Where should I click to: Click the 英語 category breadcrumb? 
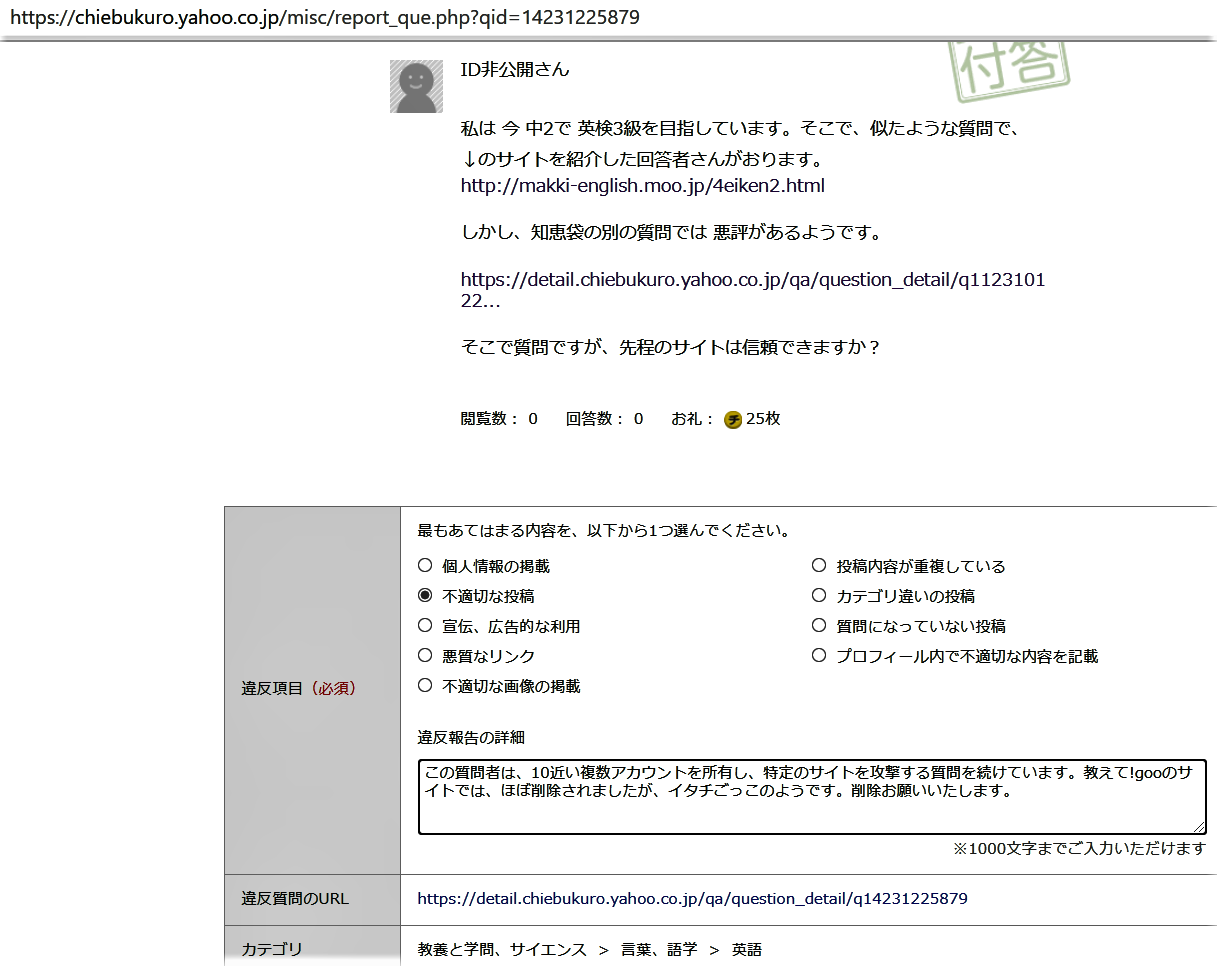click(746, 950)
